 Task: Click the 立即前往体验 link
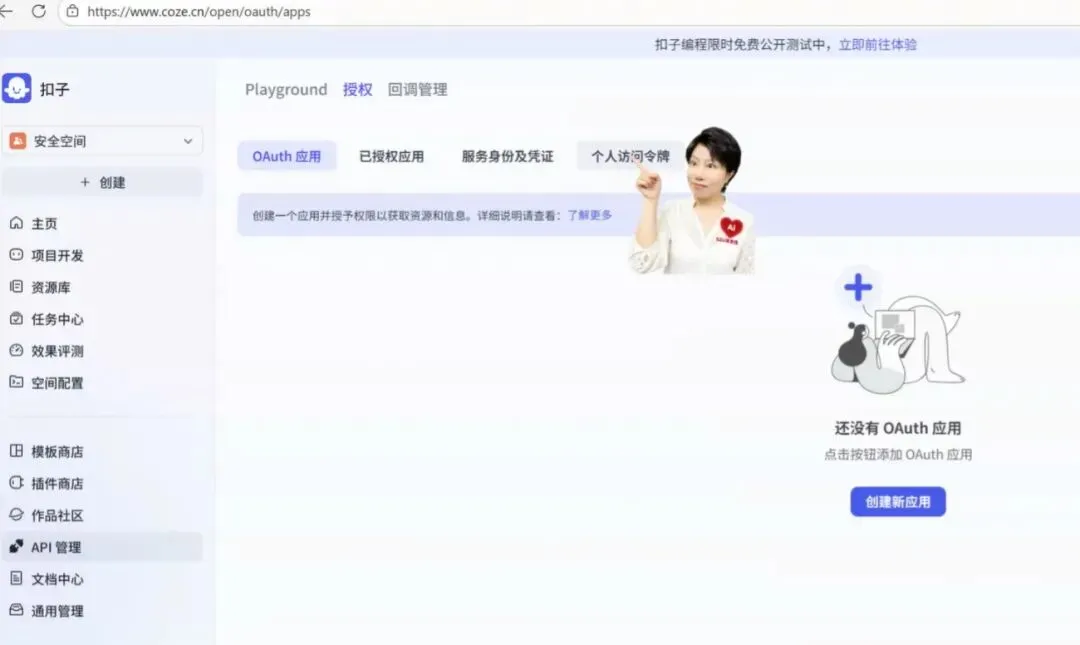pos(878,45)
